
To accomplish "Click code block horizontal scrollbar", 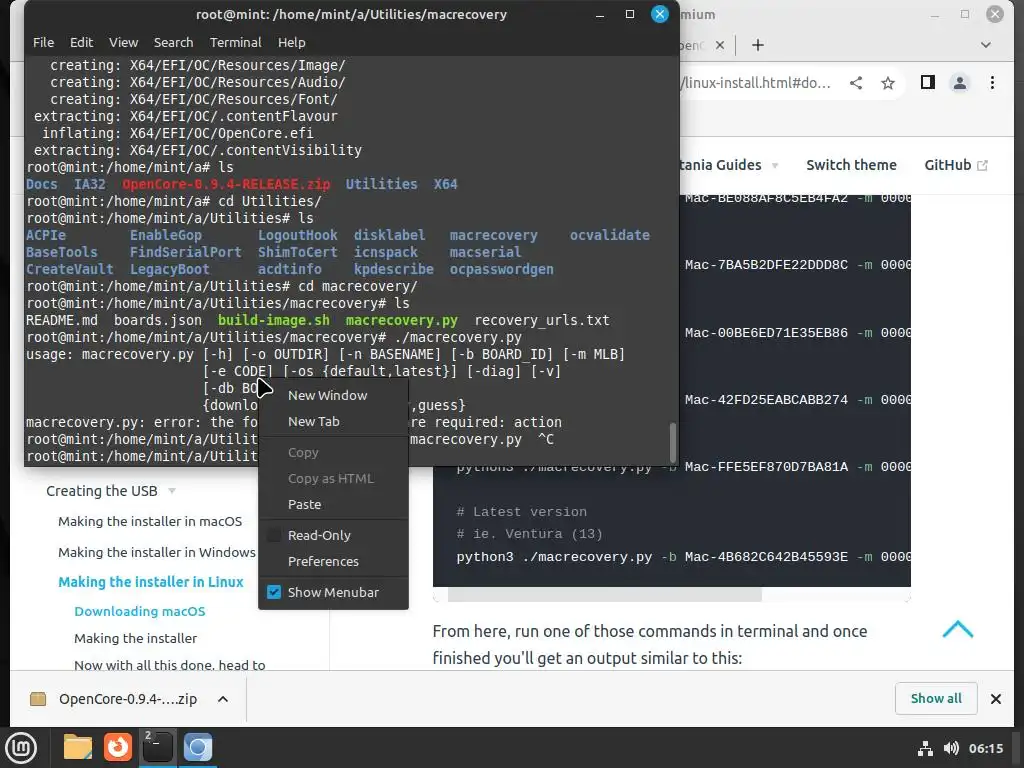I will tap(604, 594).
